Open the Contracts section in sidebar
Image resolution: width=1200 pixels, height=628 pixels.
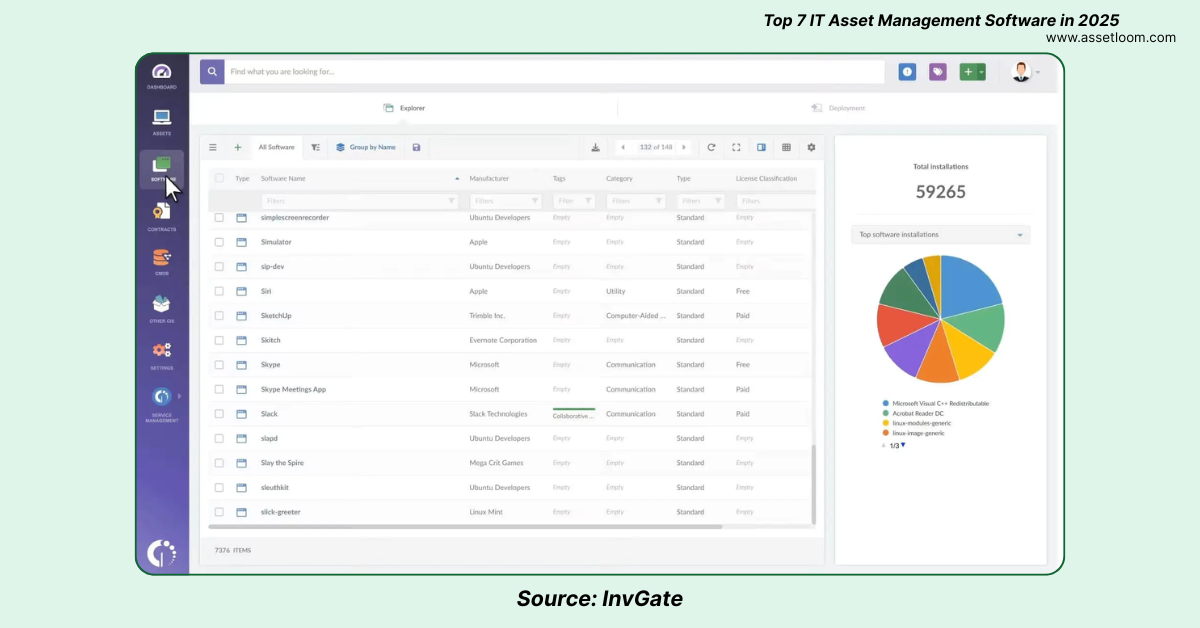[162, 216]
